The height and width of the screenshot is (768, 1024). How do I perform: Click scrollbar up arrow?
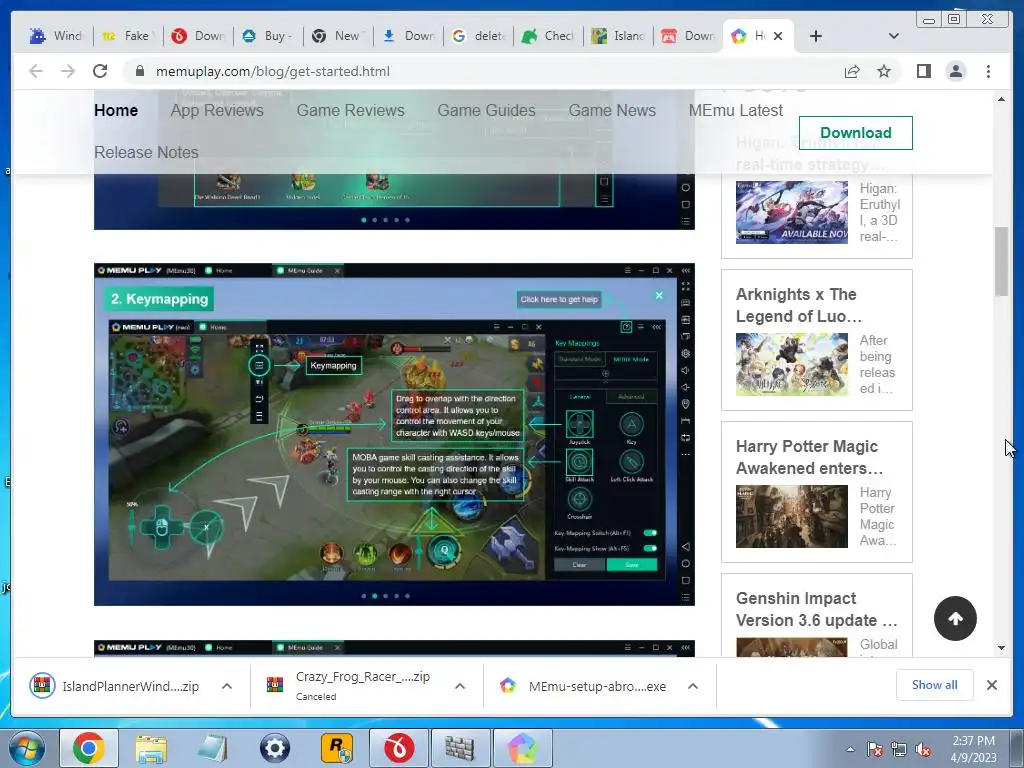pyautogui.click(x=1001, y=99)
